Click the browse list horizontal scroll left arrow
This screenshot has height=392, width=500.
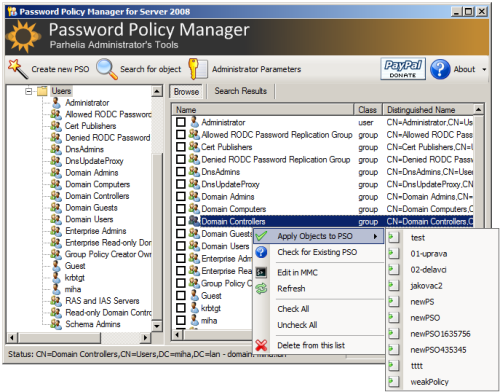177,334
